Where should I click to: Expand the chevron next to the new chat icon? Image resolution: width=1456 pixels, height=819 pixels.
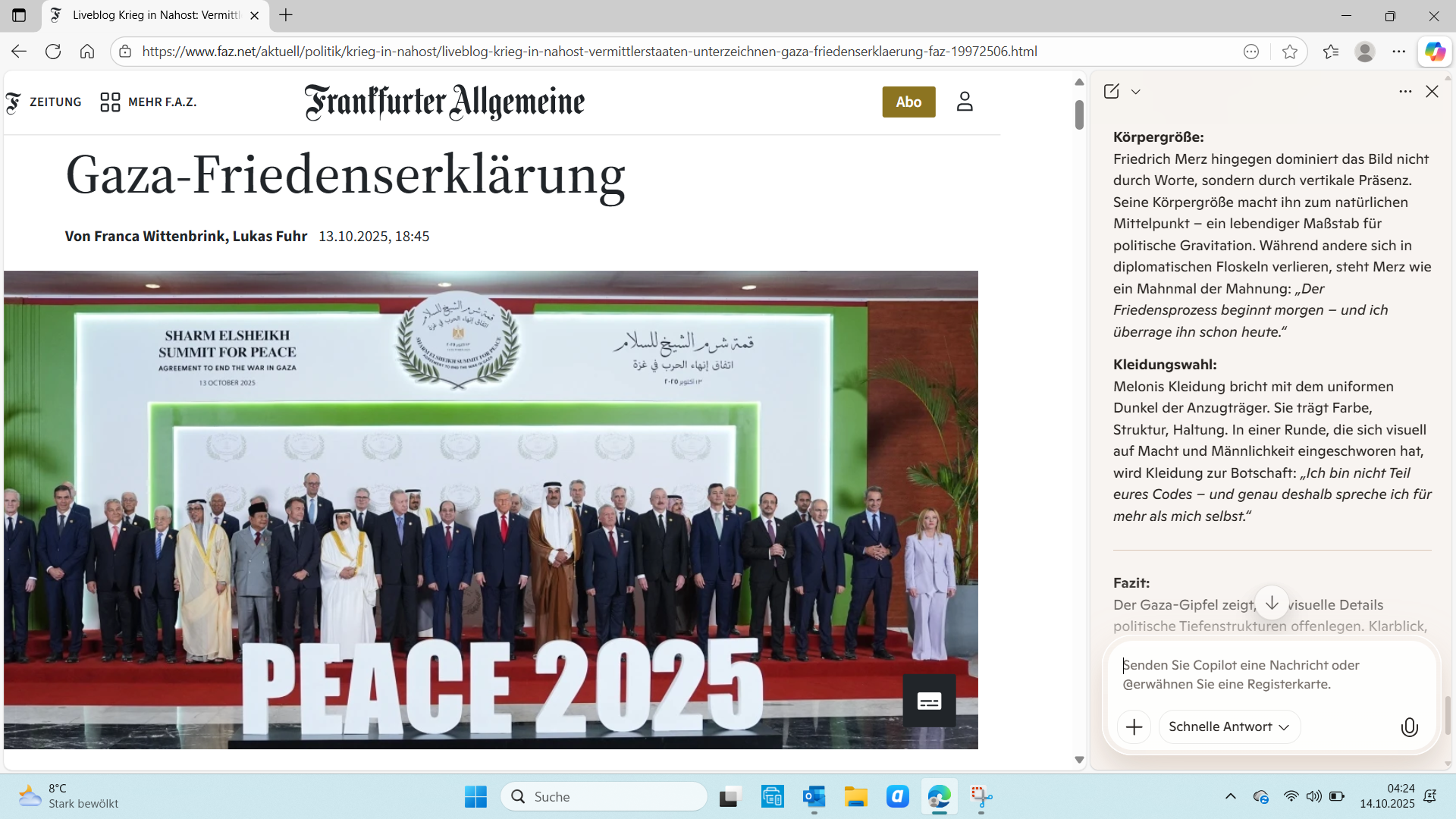pos(1135,92)
